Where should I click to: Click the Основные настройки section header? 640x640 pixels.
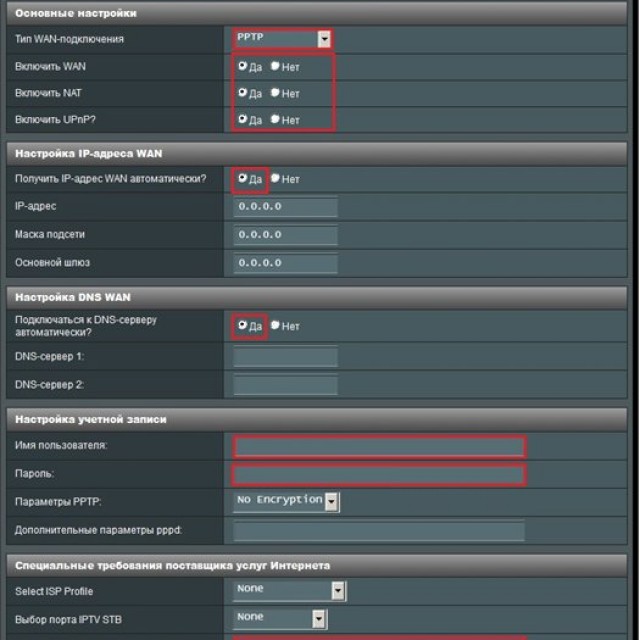317,13
